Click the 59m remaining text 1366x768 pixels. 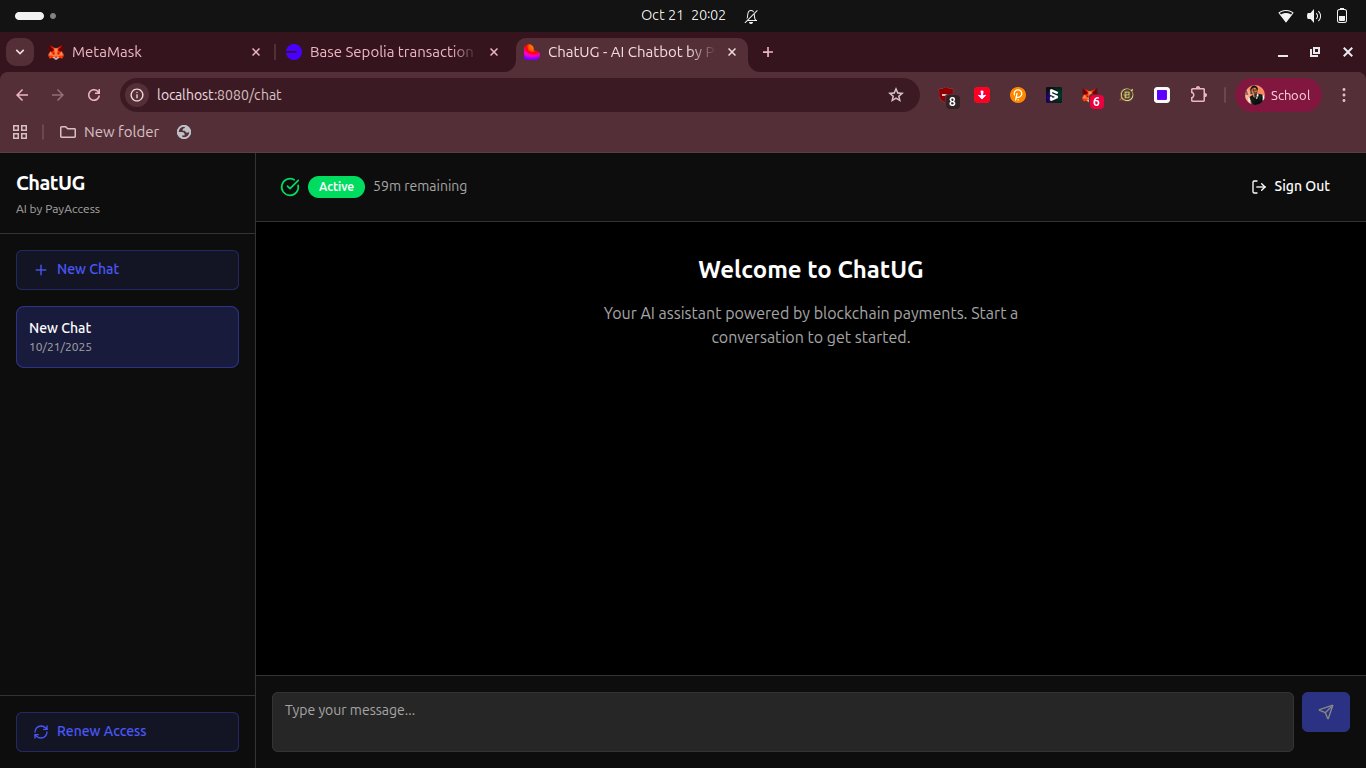tap(420, 186)
